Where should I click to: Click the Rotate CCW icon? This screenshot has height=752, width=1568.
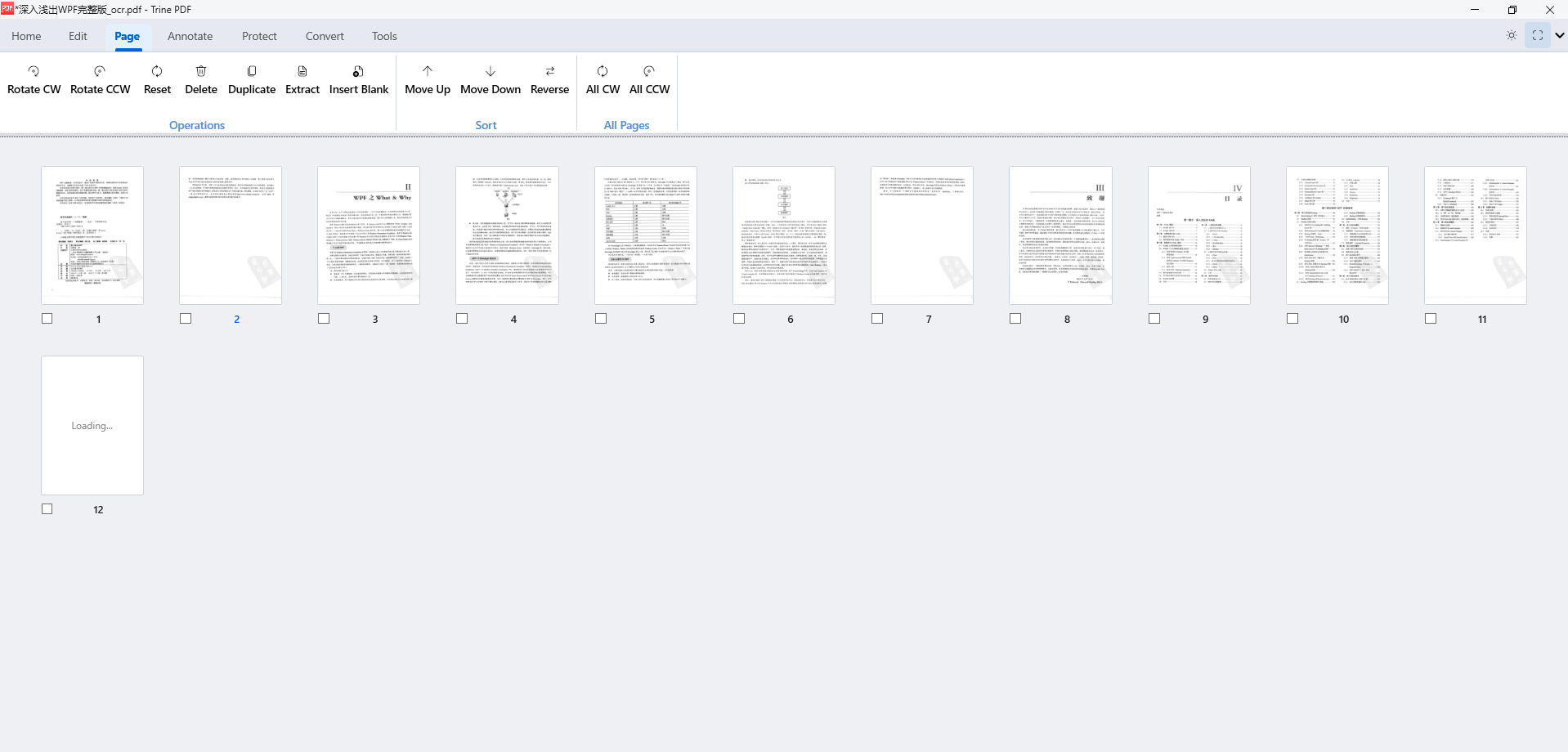100,71
